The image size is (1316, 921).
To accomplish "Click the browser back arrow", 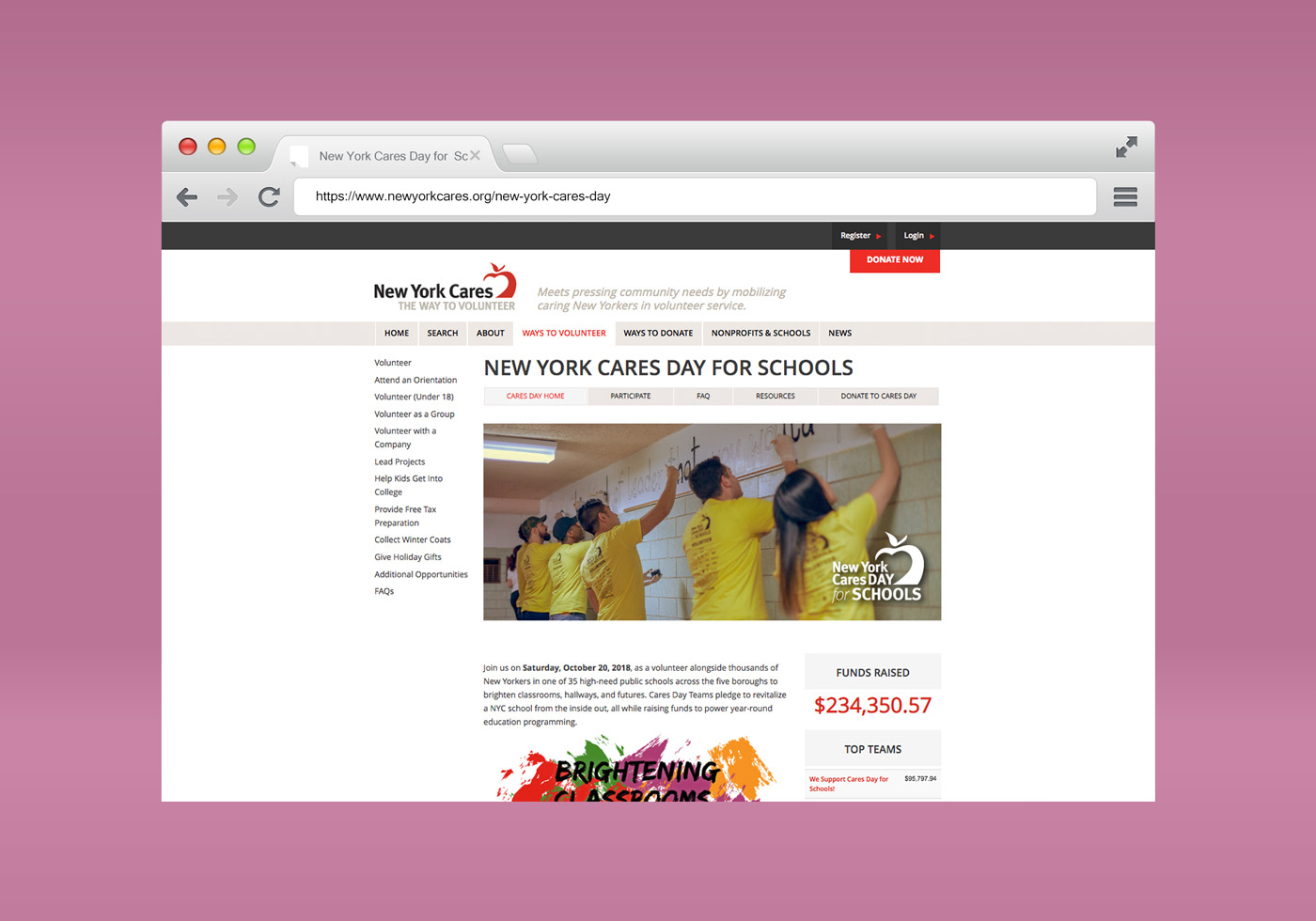I will click(187, 196).
